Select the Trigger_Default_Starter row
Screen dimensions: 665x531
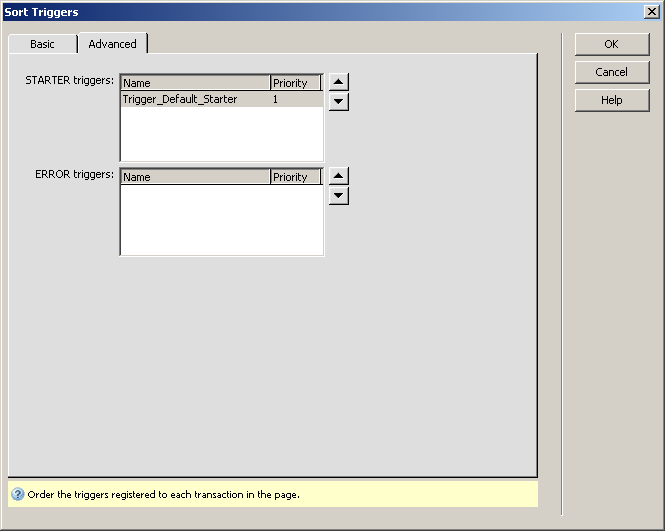coord(180,100)
